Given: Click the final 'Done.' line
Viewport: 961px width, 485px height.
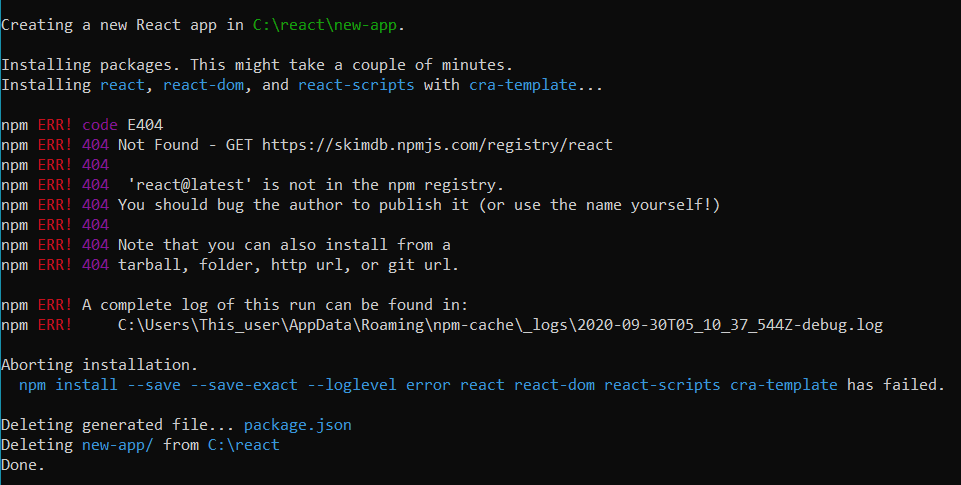Looking at the screenshot, I should pos(23,465).
